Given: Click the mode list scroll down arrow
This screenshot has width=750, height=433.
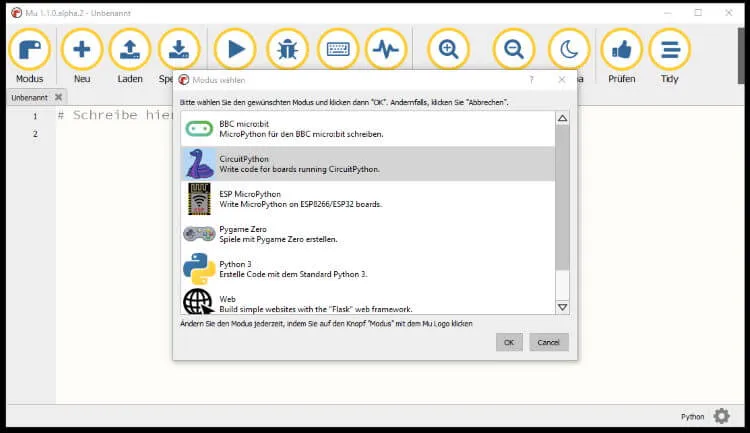Looking at the screenshot, I should coord(562,307).
